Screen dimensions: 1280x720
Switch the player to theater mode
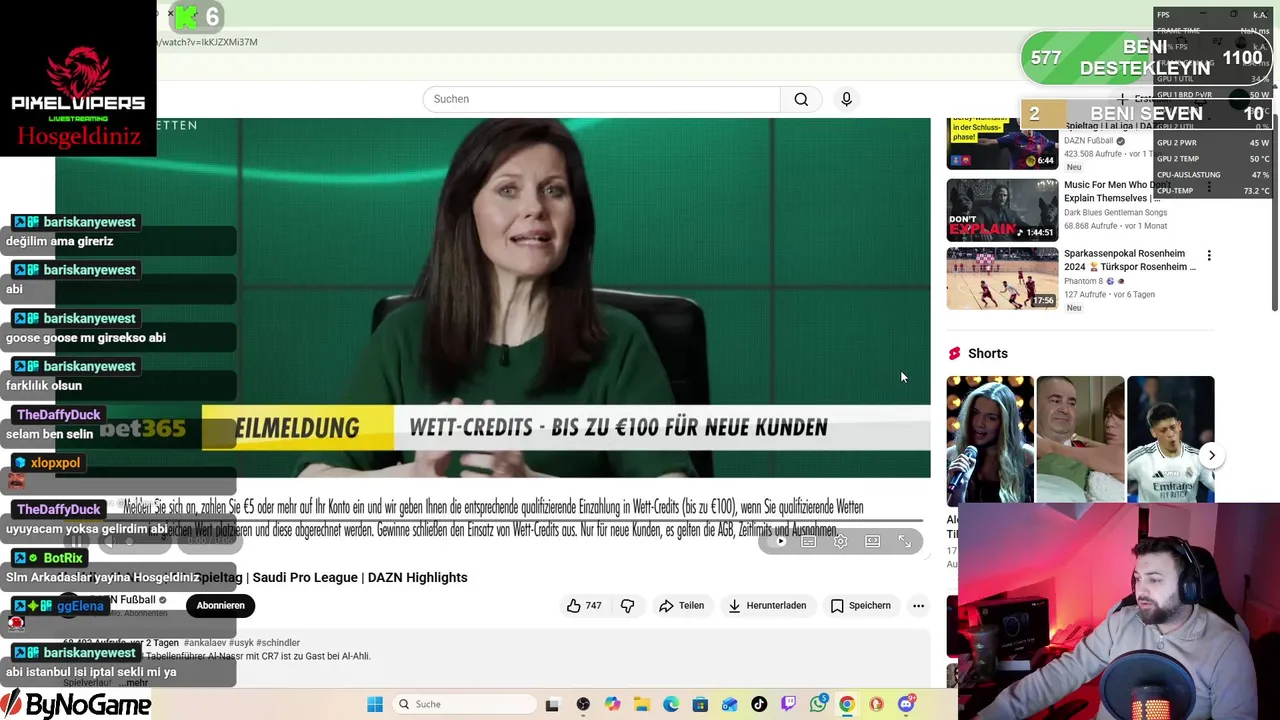point(872,541)
